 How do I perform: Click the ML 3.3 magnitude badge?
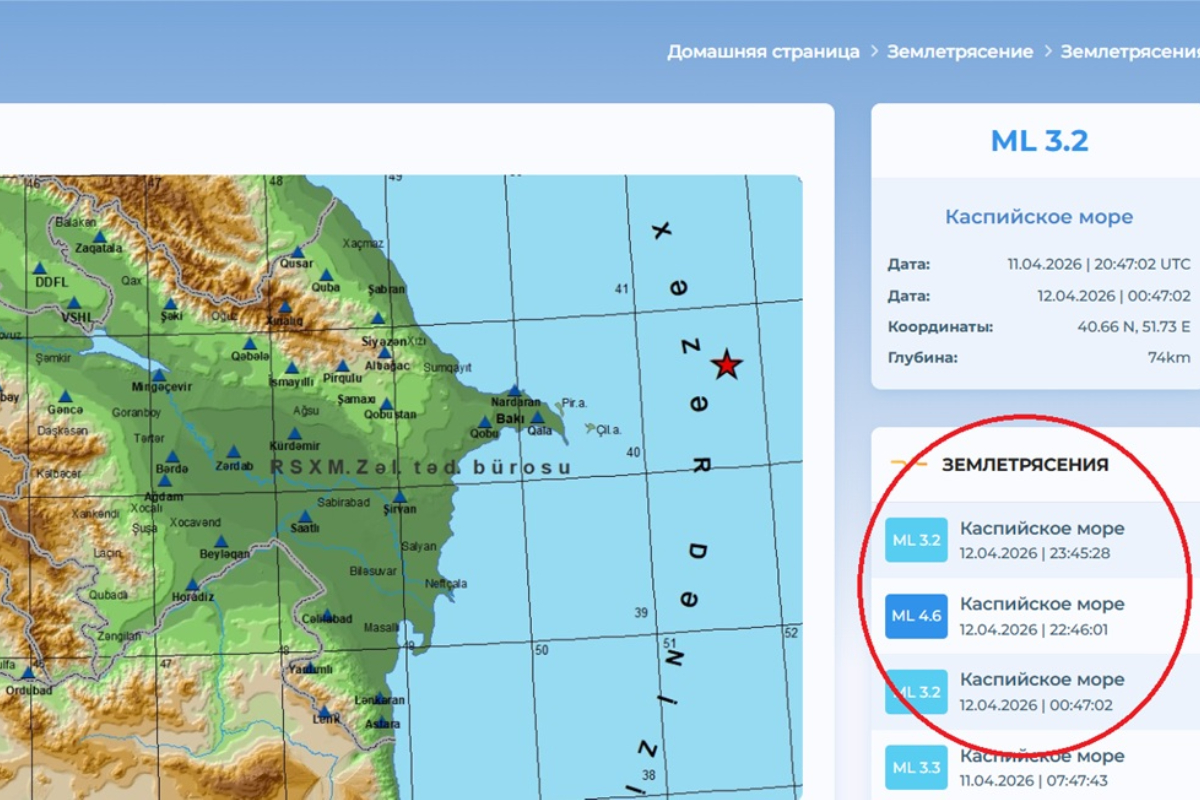tap(916, 768)
